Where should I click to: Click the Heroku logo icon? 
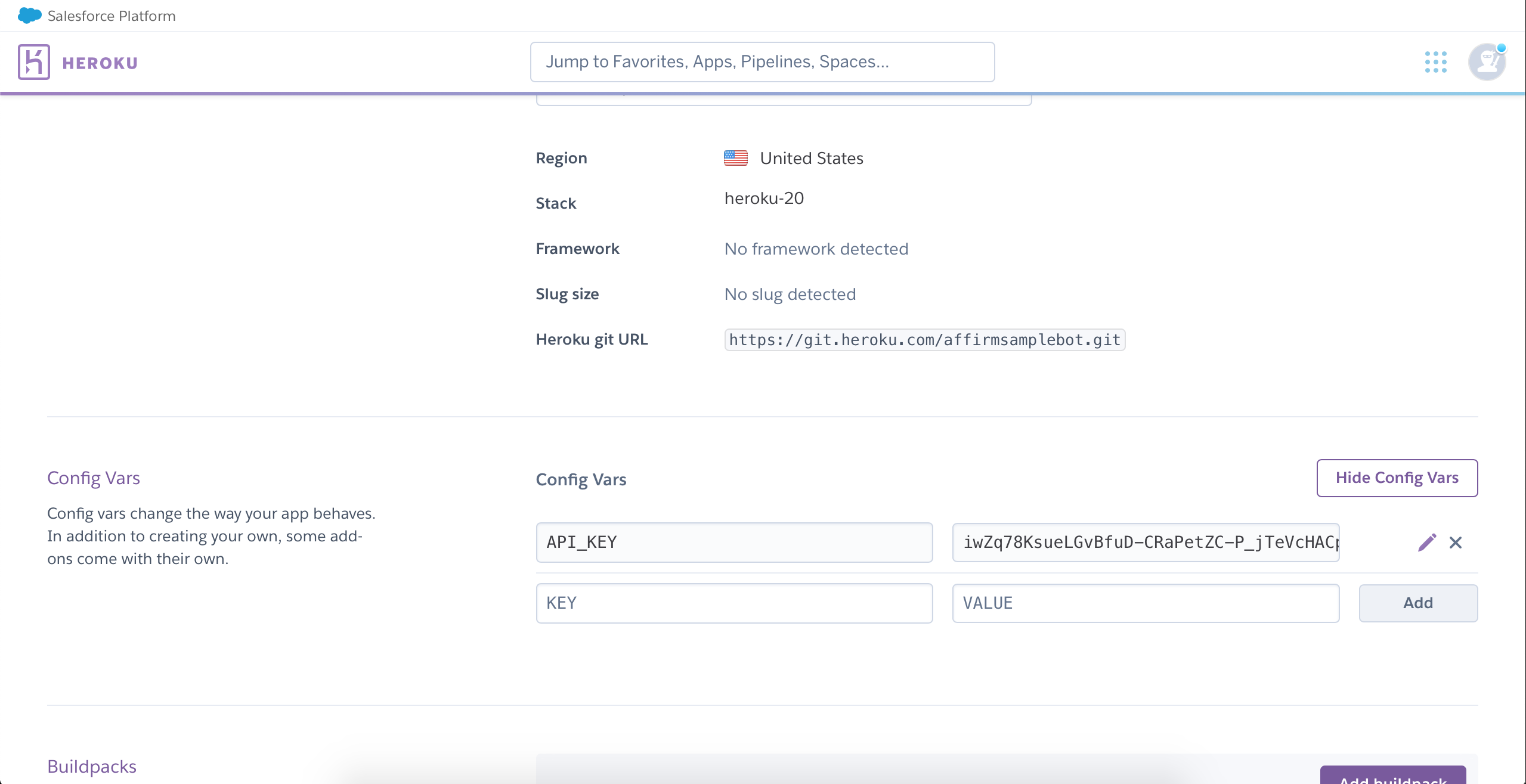[34, 62]
